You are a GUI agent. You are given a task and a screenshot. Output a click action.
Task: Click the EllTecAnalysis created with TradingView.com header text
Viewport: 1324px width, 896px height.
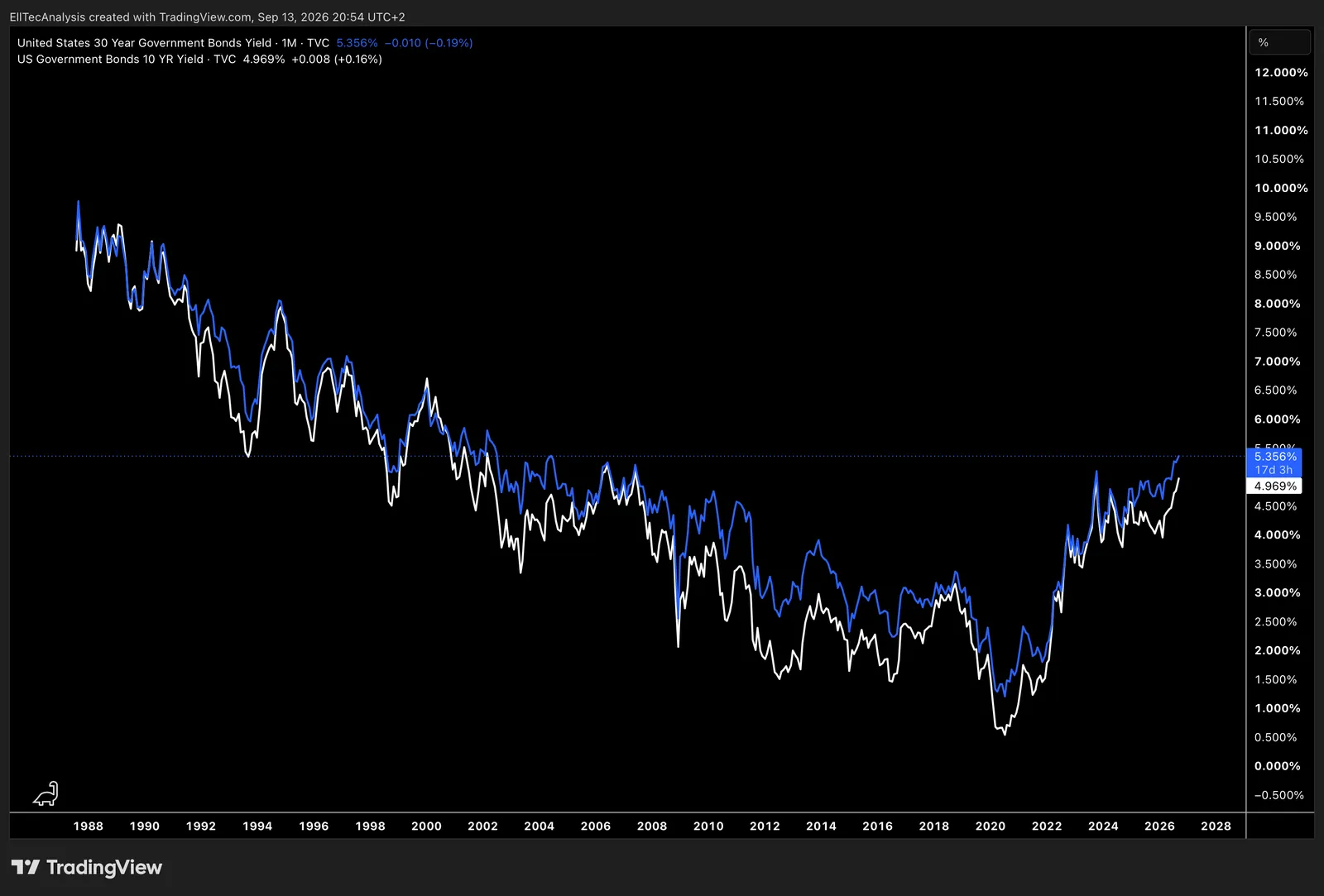[130, 17]
